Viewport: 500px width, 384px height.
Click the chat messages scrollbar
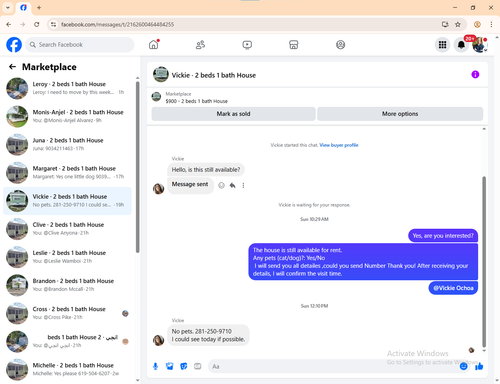click(x=484, y=262)
